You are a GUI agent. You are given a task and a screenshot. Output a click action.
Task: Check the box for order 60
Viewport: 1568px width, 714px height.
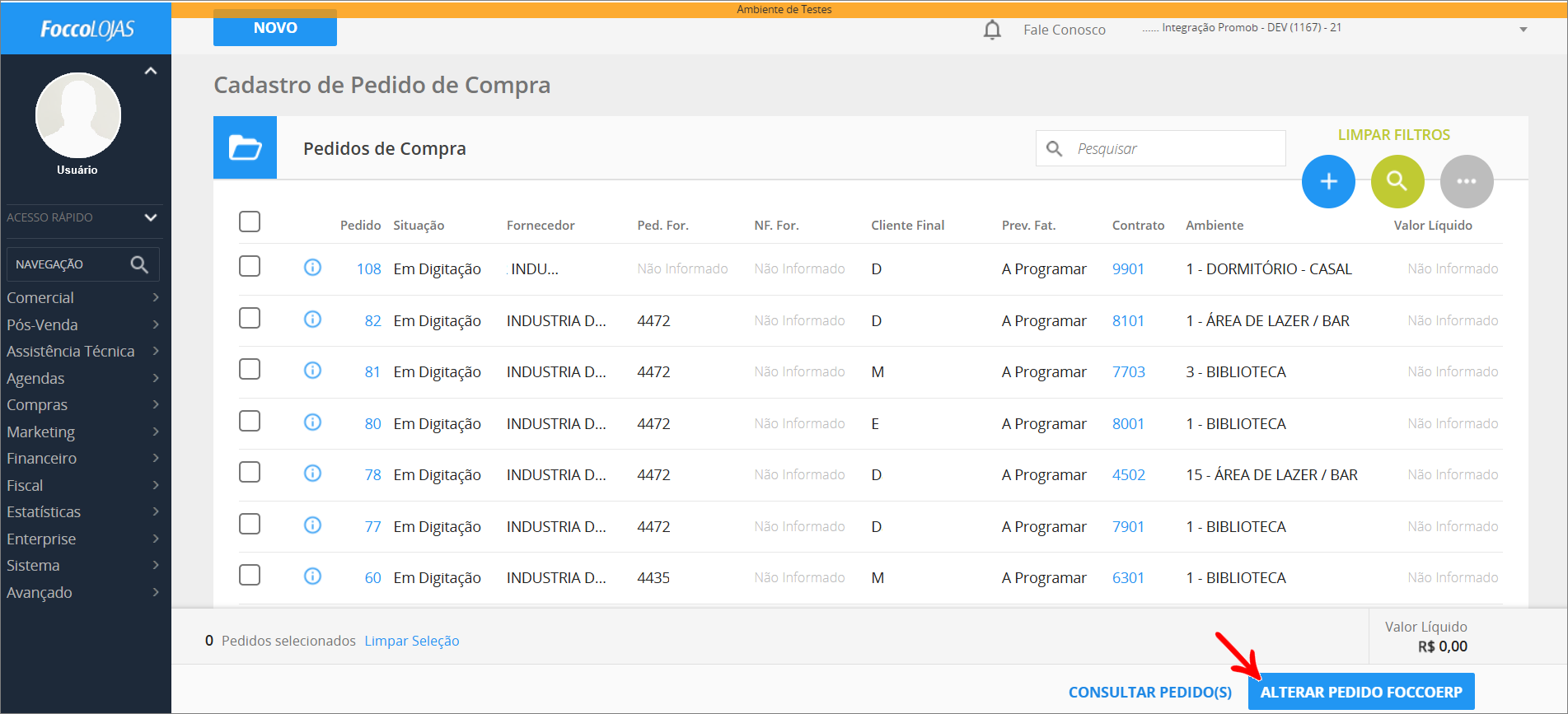250,575
